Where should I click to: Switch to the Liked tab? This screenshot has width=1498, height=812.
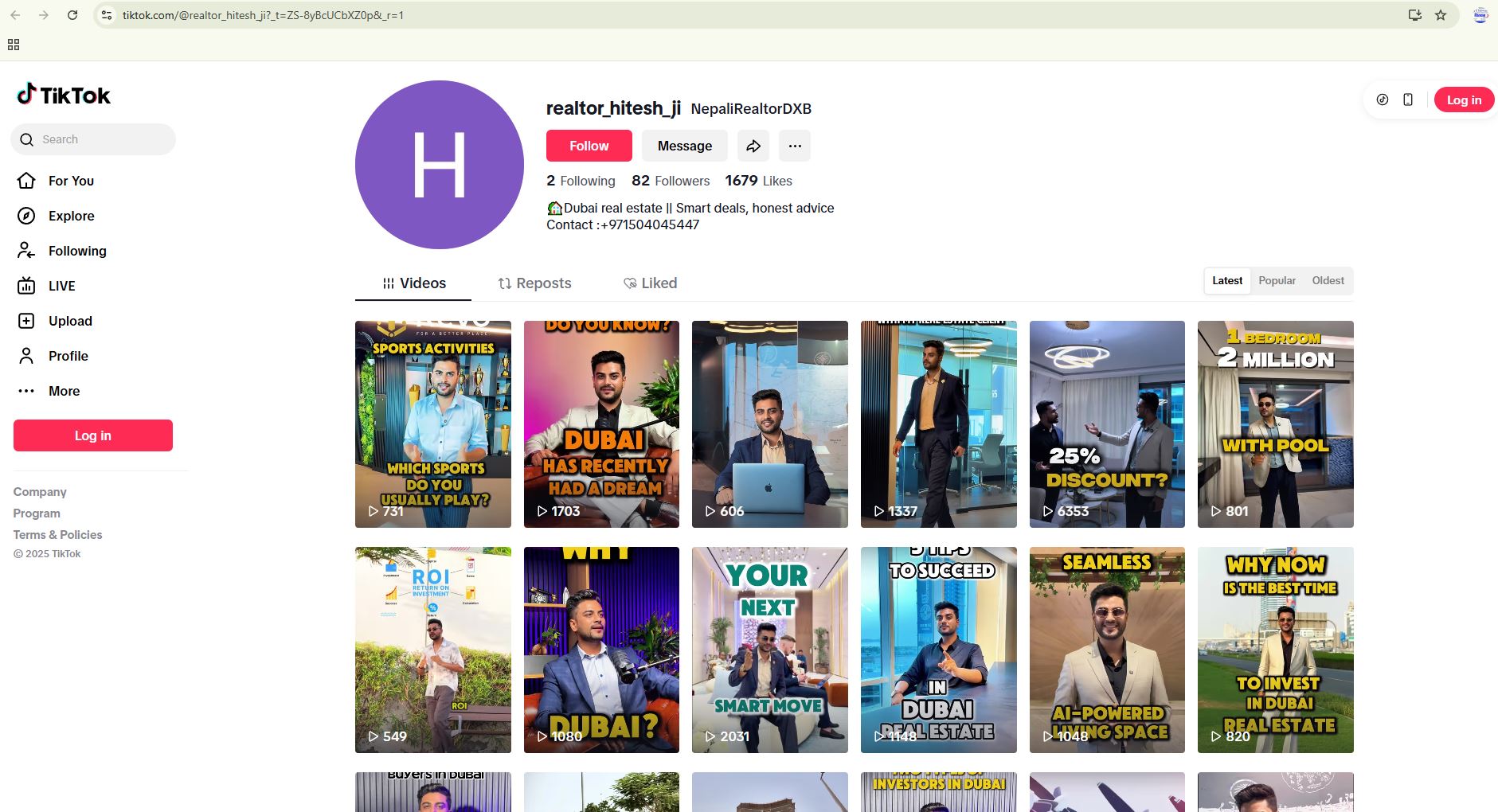650,283
